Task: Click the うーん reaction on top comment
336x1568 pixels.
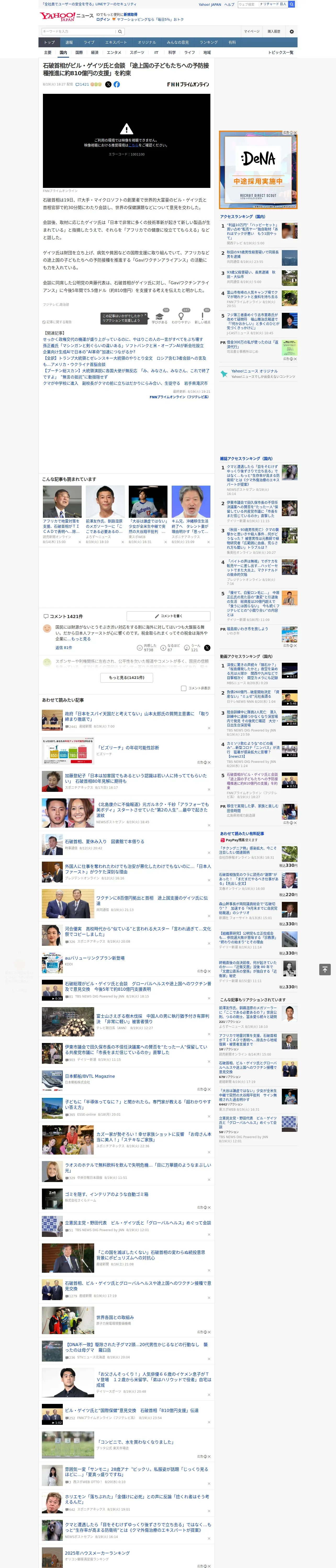Action: coord(192,648)
